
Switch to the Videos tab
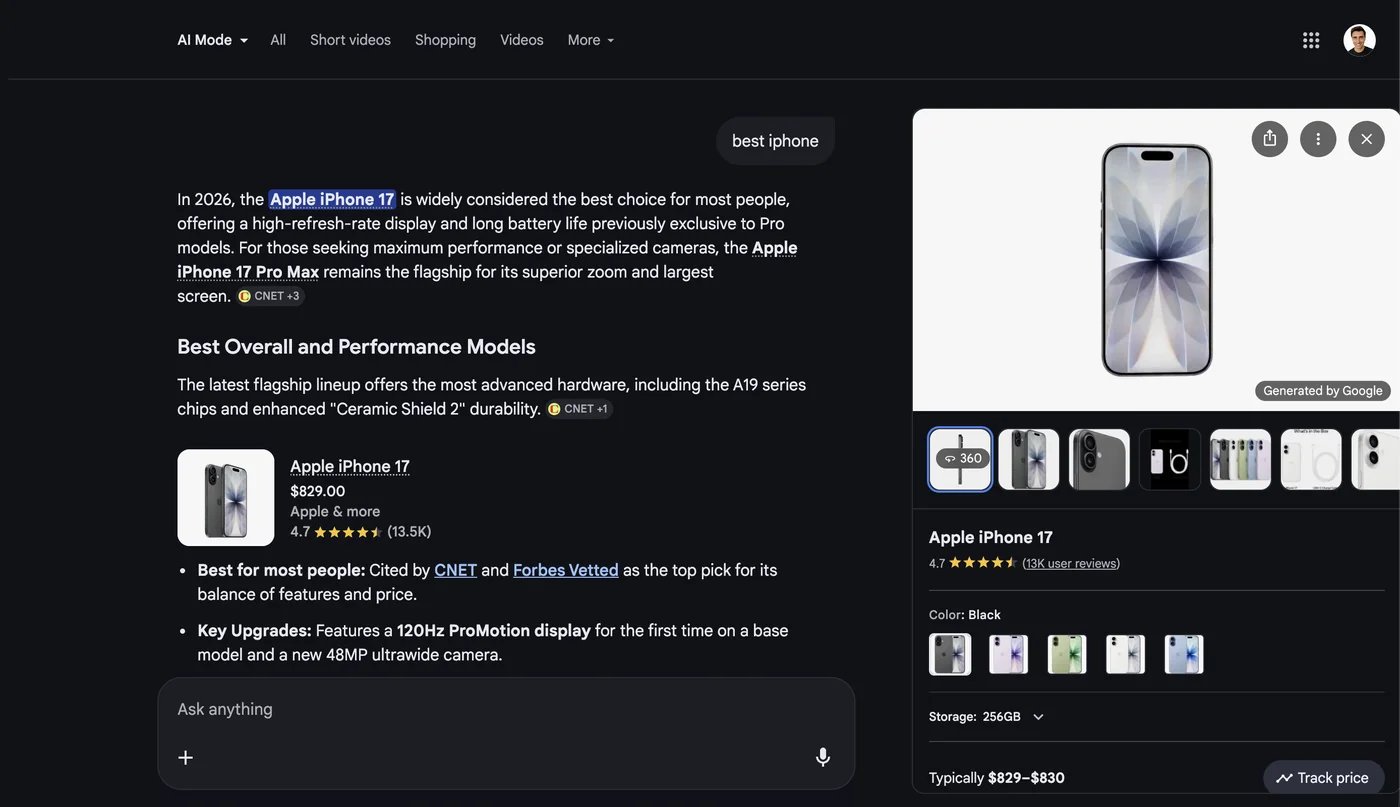pos(522,40)
